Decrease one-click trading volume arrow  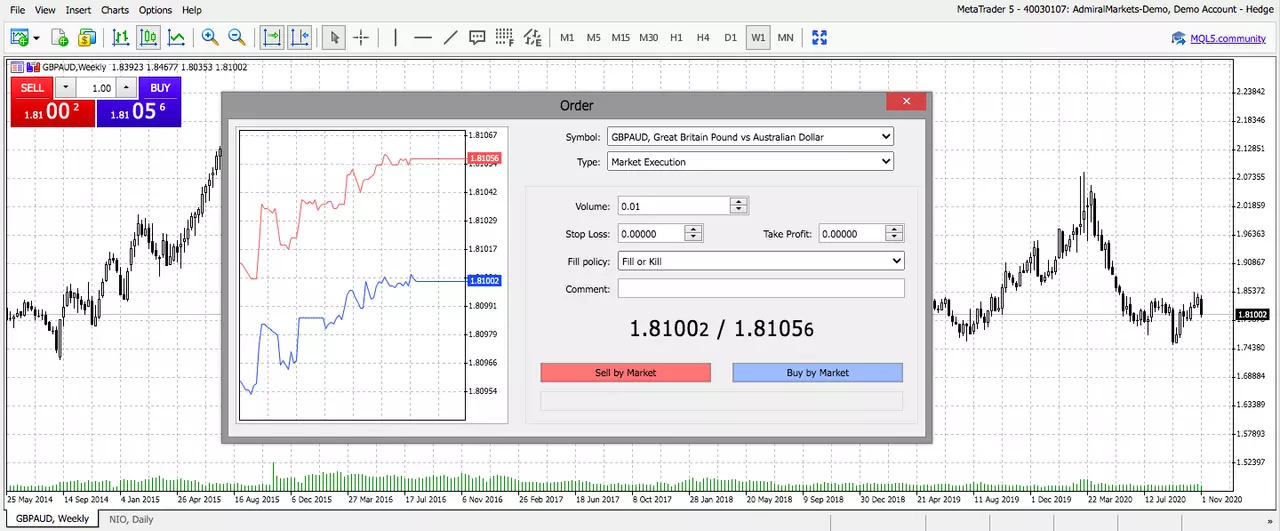point(66,88)
